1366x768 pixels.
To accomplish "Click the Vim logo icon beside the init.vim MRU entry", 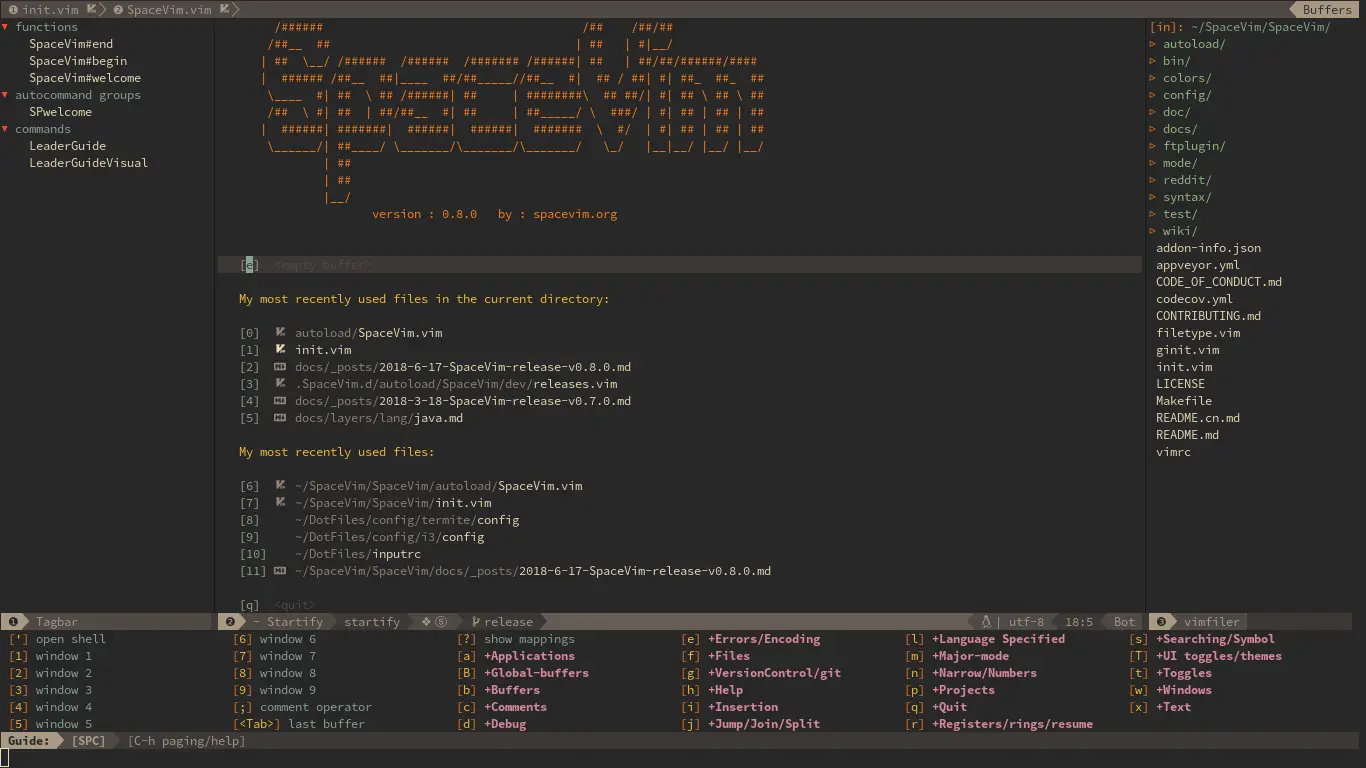I will pos(281,350).
